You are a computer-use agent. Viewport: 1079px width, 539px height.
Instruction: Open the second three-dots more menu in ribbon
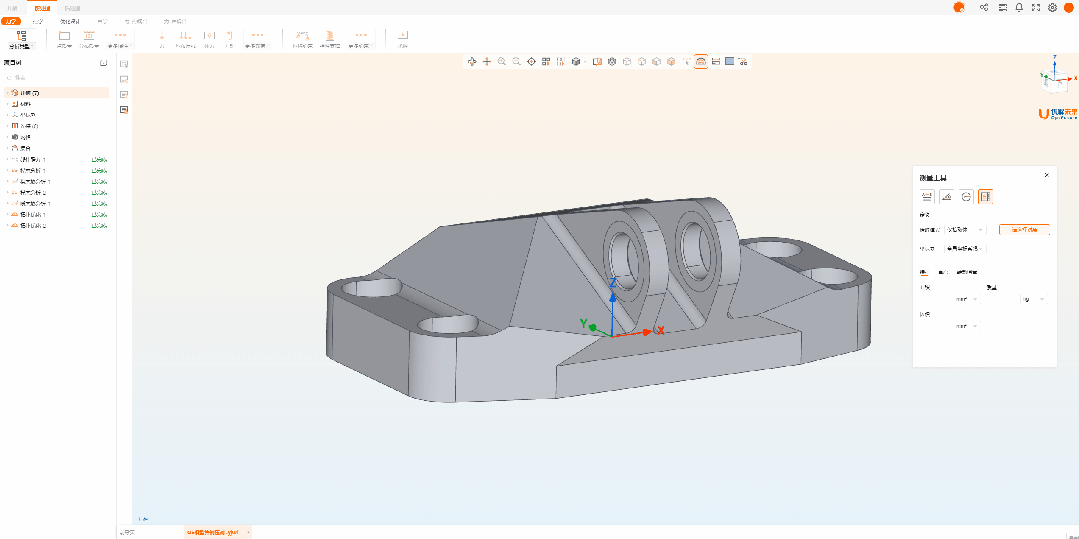pos(257,35)
